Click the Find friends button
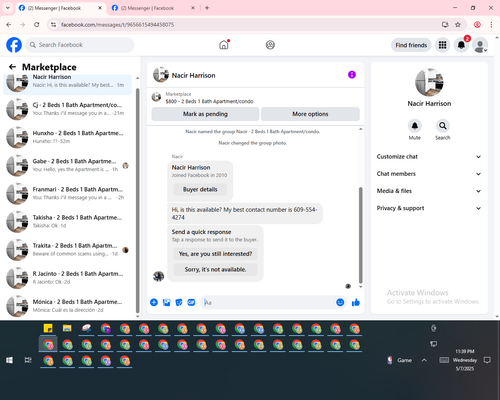This screenshot has width=500, height=400. point(411,45)
